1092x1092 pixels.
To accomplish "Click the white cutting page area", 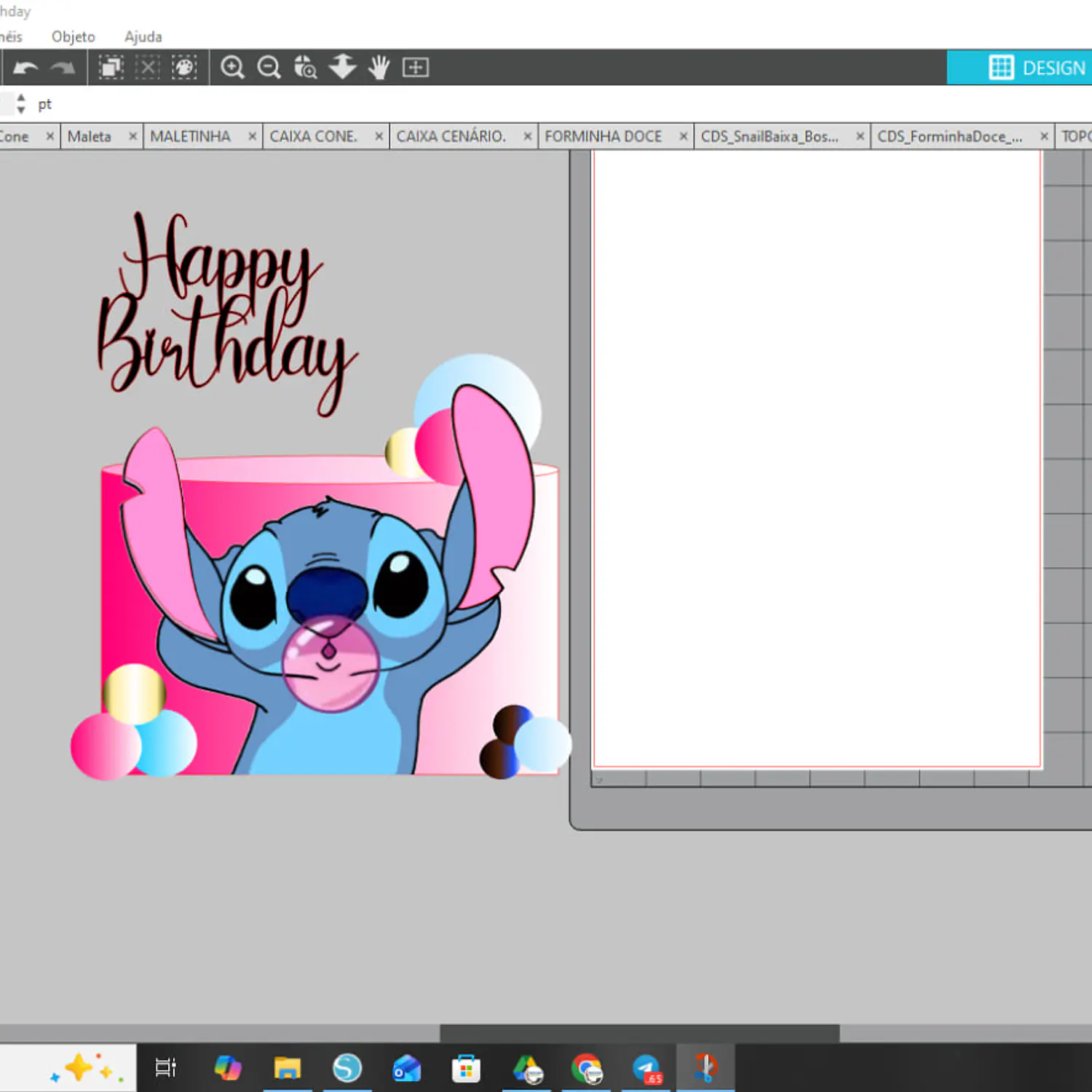I will [817, 459].
